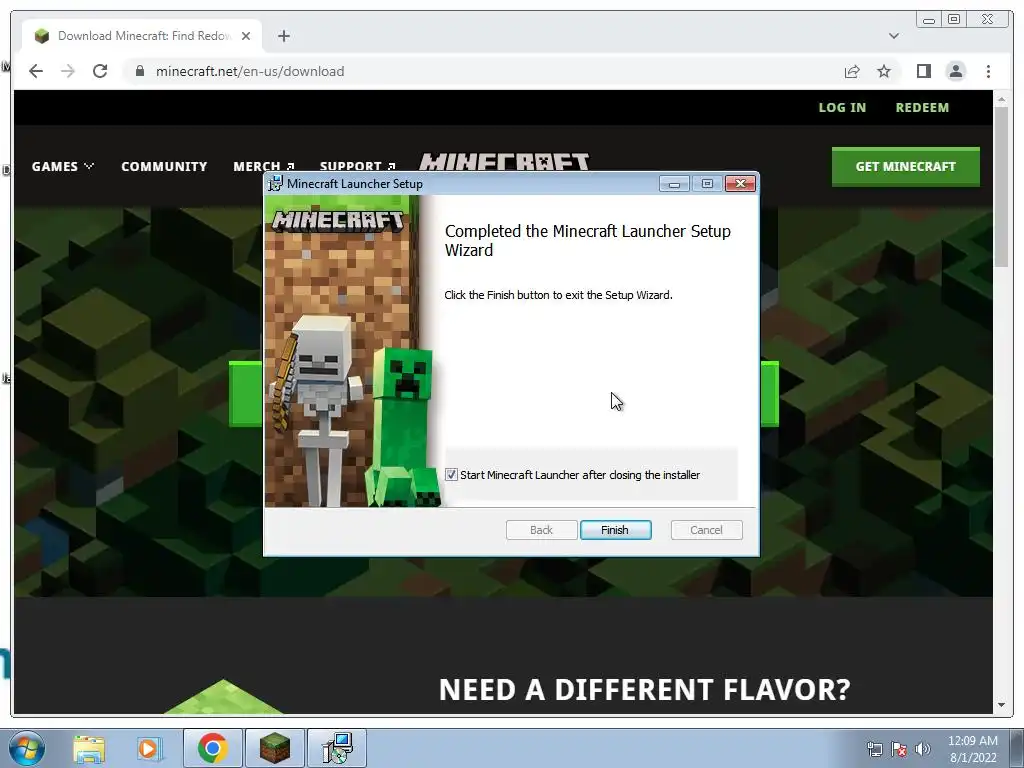Click the GET MINECRAFT green button
The height and width of the screenshot is (768, 1024).
pyautogui.click(x=905, y=167)
